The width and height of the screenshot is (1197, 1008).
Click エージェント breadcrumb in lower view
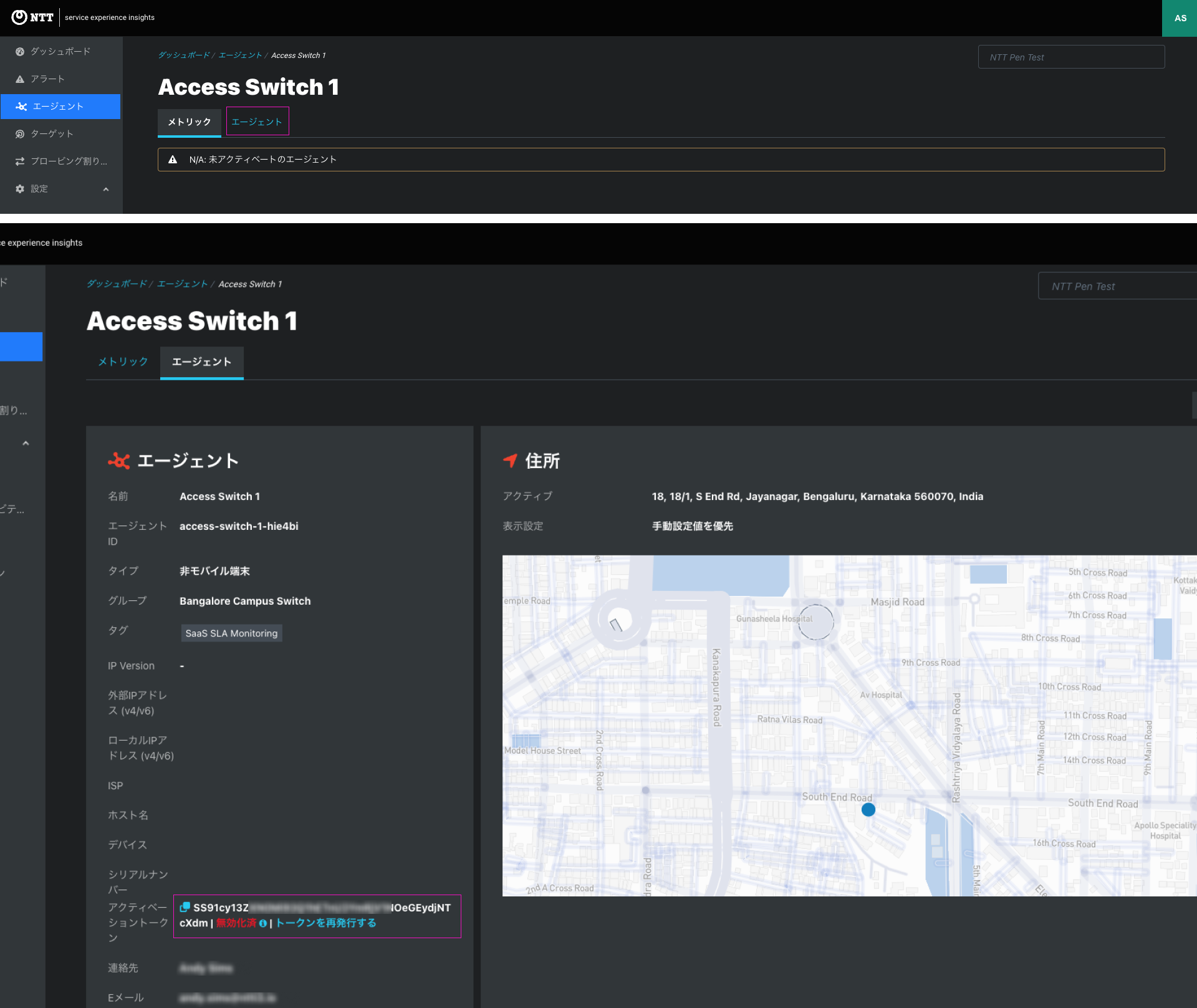(x=182, y=284)
